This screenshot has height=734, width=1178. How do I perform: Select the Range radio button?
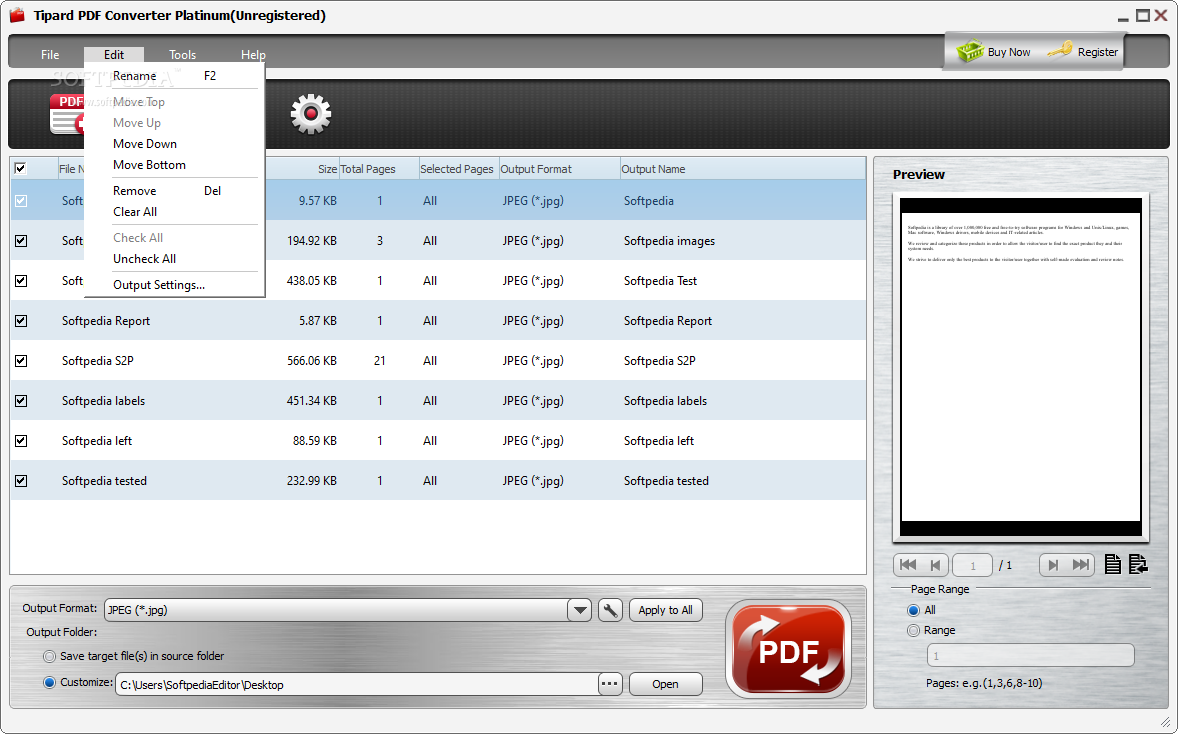click(914, 630)
